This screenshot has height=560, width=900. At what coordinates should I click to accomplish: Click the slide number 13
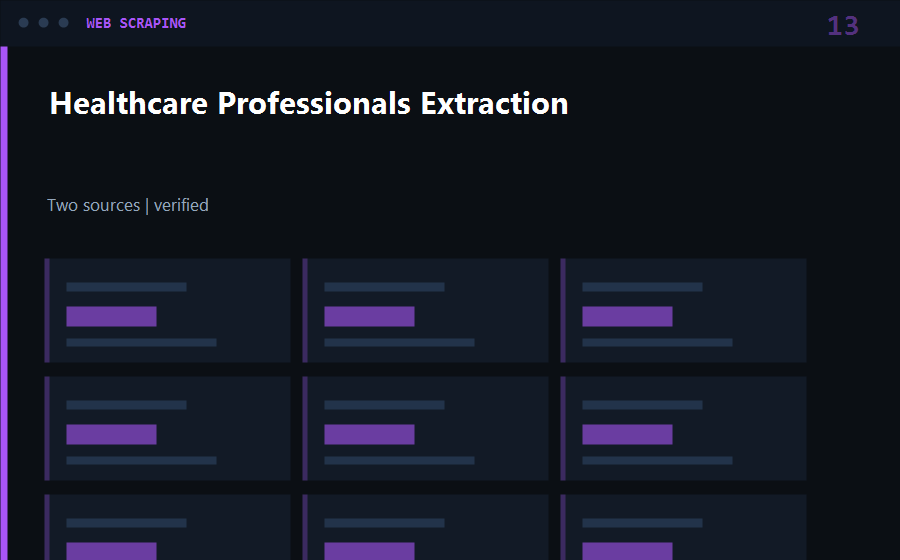coord(843,26)
